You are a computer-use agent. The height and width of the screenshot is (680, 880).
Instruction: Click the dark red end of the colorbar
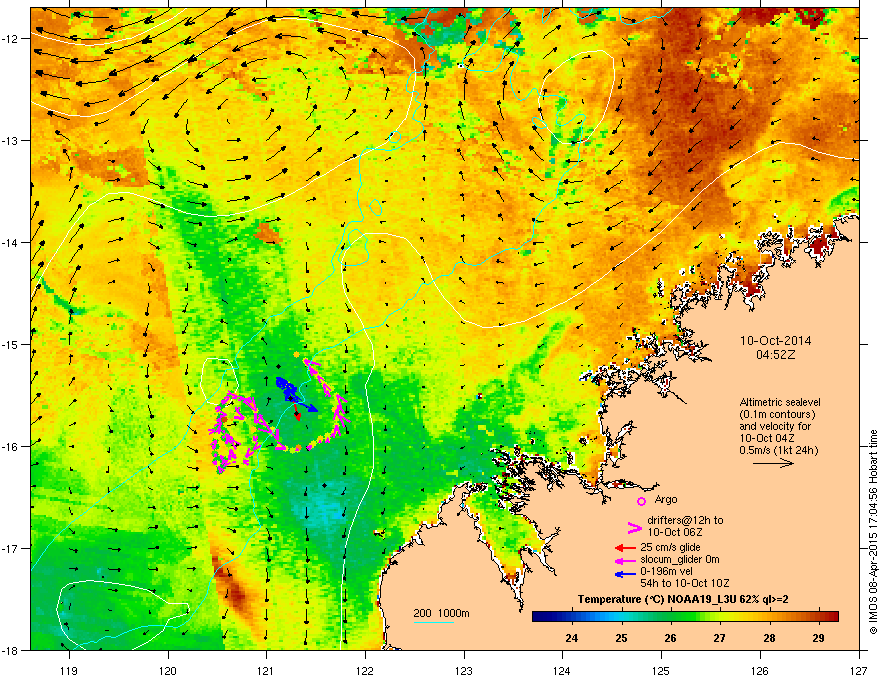pos(833,617)
